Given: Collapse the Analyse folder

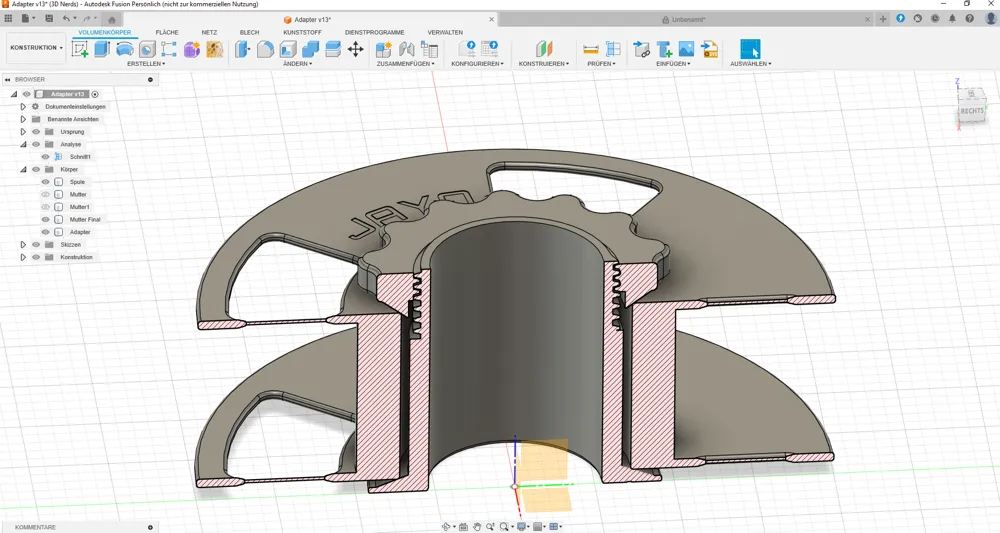Looking at the screenshot, I should coord(23,145).
